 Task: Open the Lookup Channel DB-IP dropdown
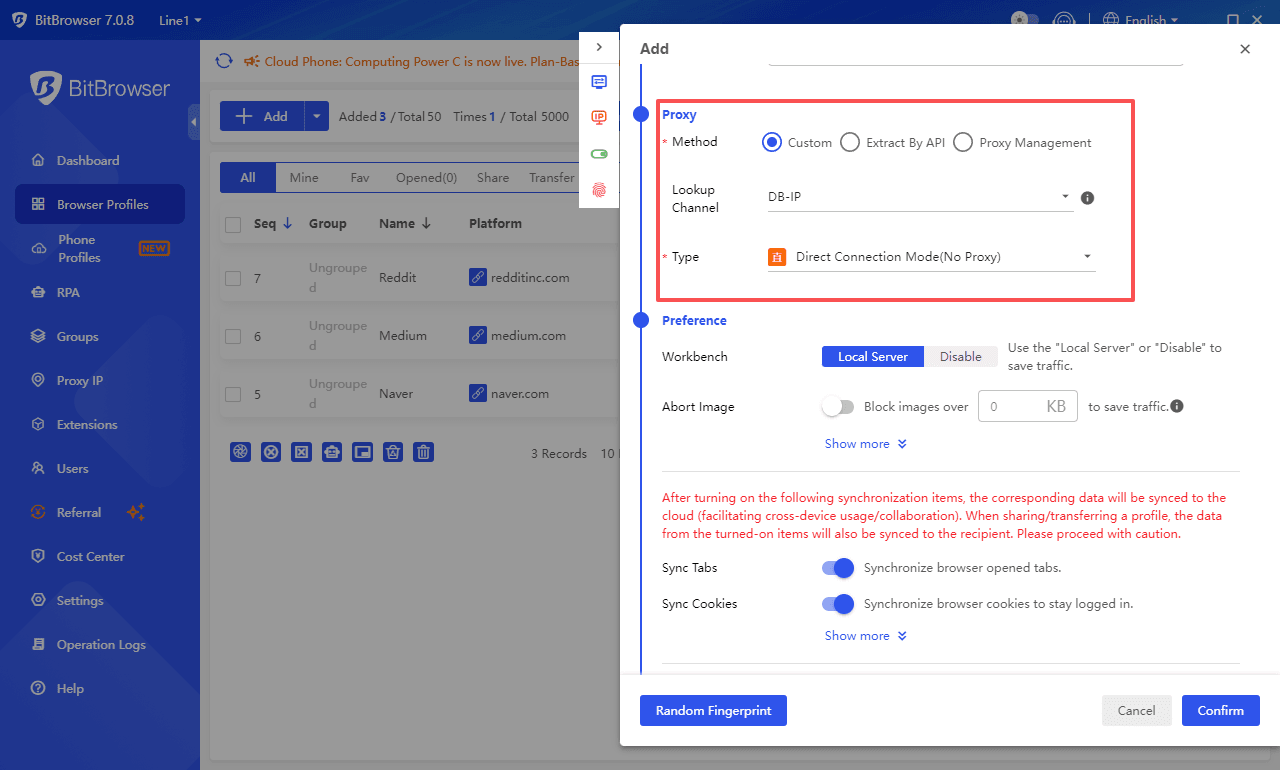[x=918, y=197]
